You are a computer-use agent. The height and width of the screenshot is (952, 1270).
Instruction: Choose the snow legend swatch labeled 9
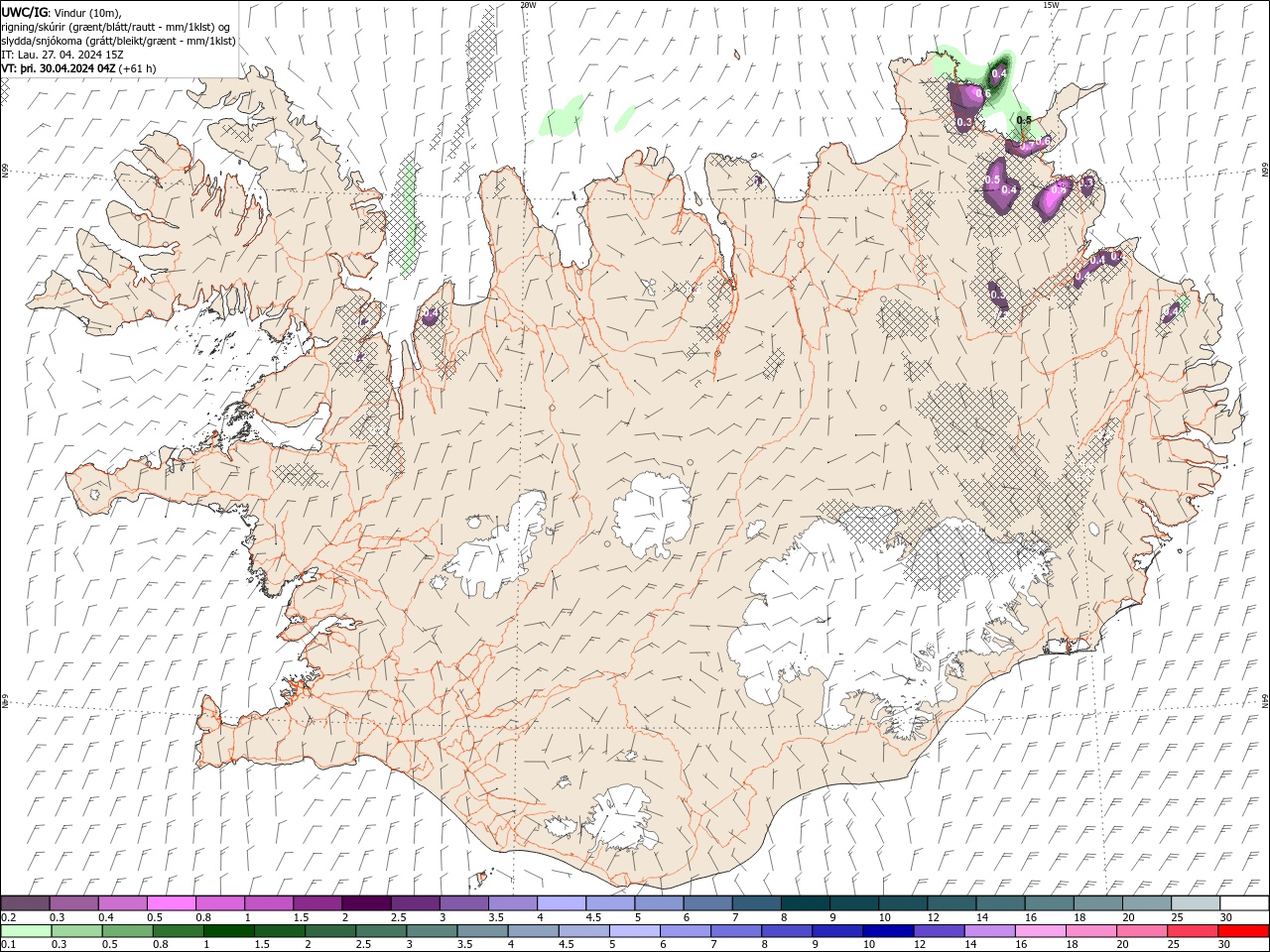click(852, 903)
